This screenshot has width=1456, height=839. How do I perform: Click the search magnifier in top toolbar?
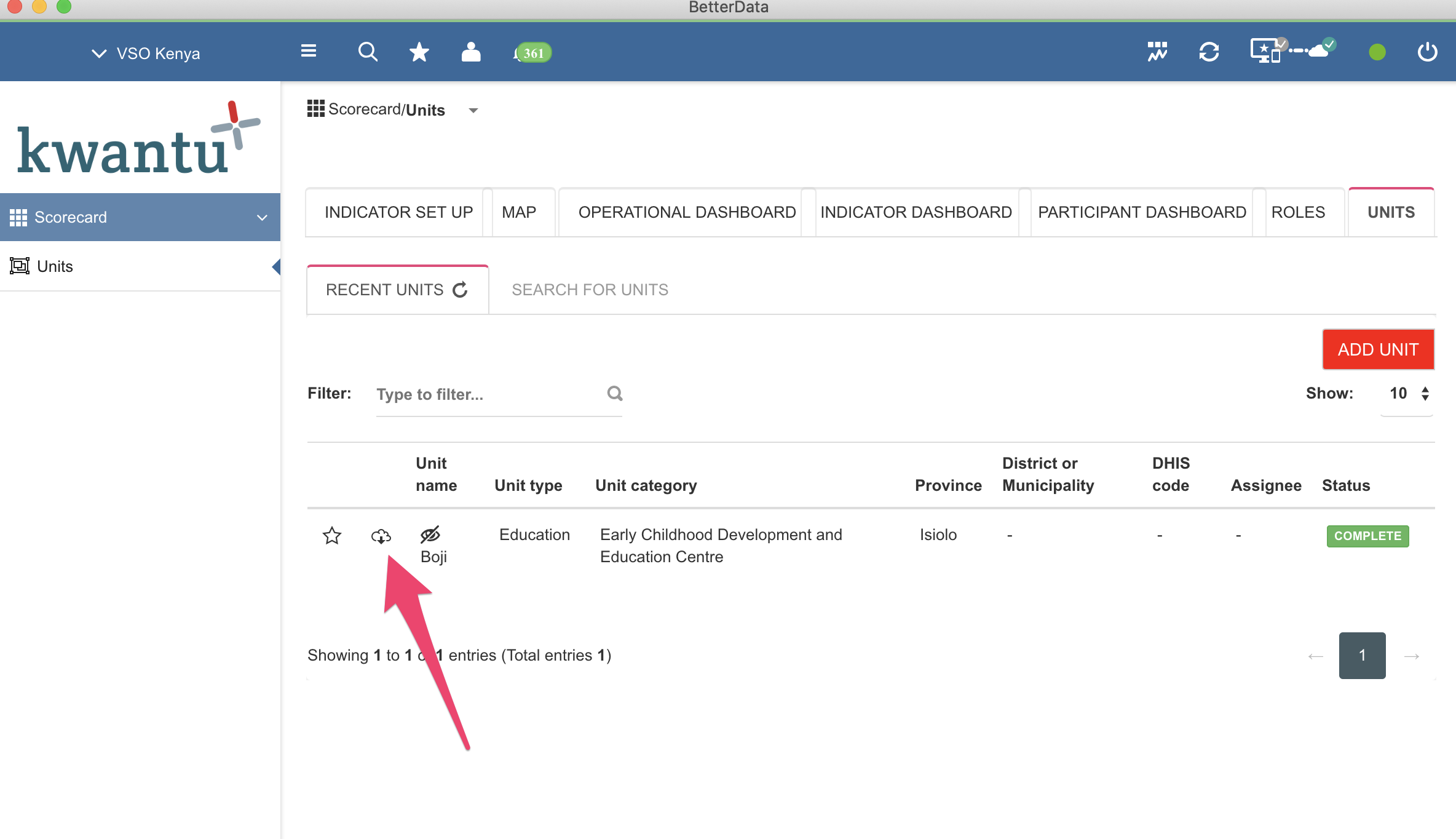pyautogui.click(x=368, y=52)
